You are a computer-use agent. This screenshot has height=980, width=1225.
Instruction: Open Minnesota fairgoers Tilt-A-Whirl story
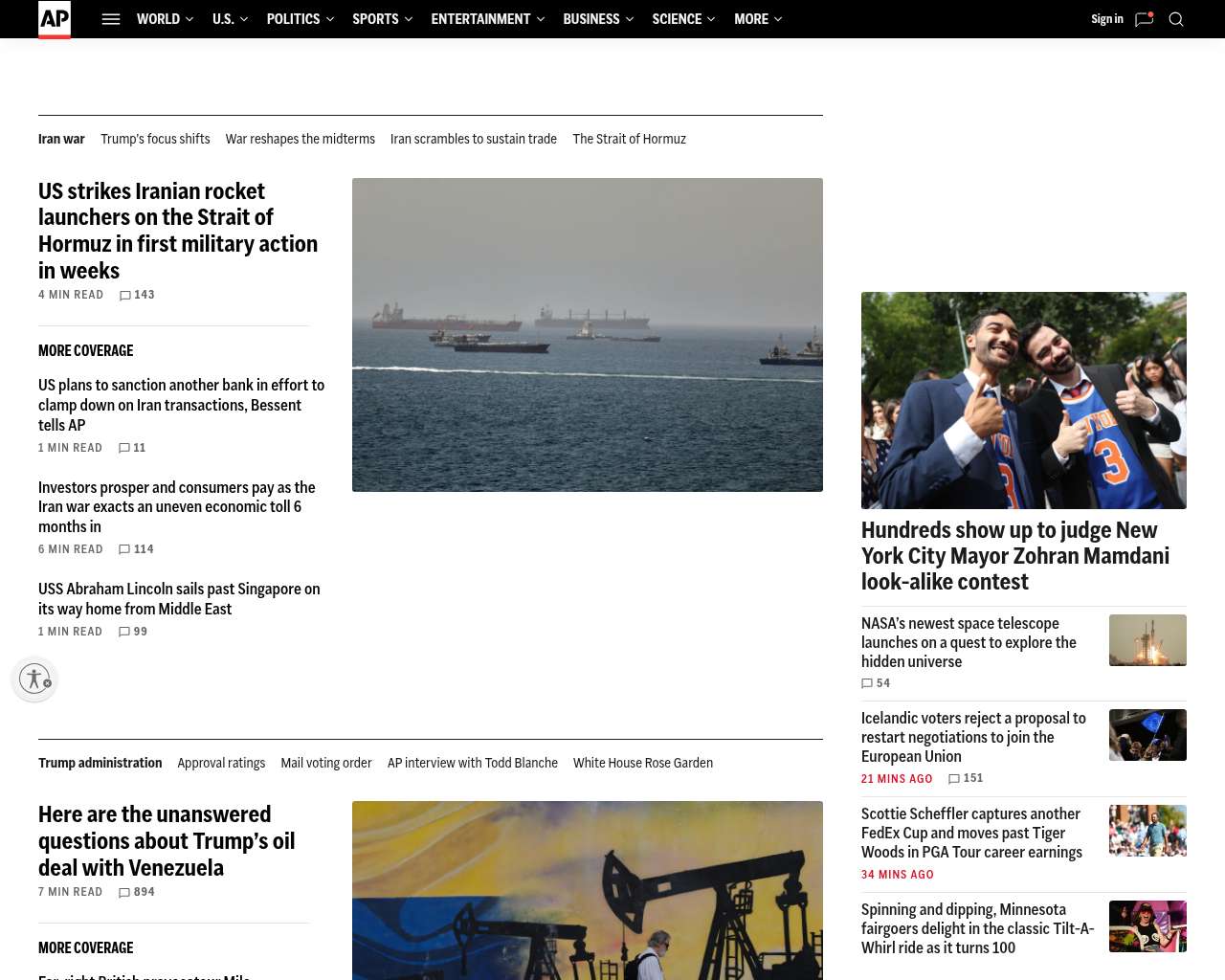(x=977, y=928)
